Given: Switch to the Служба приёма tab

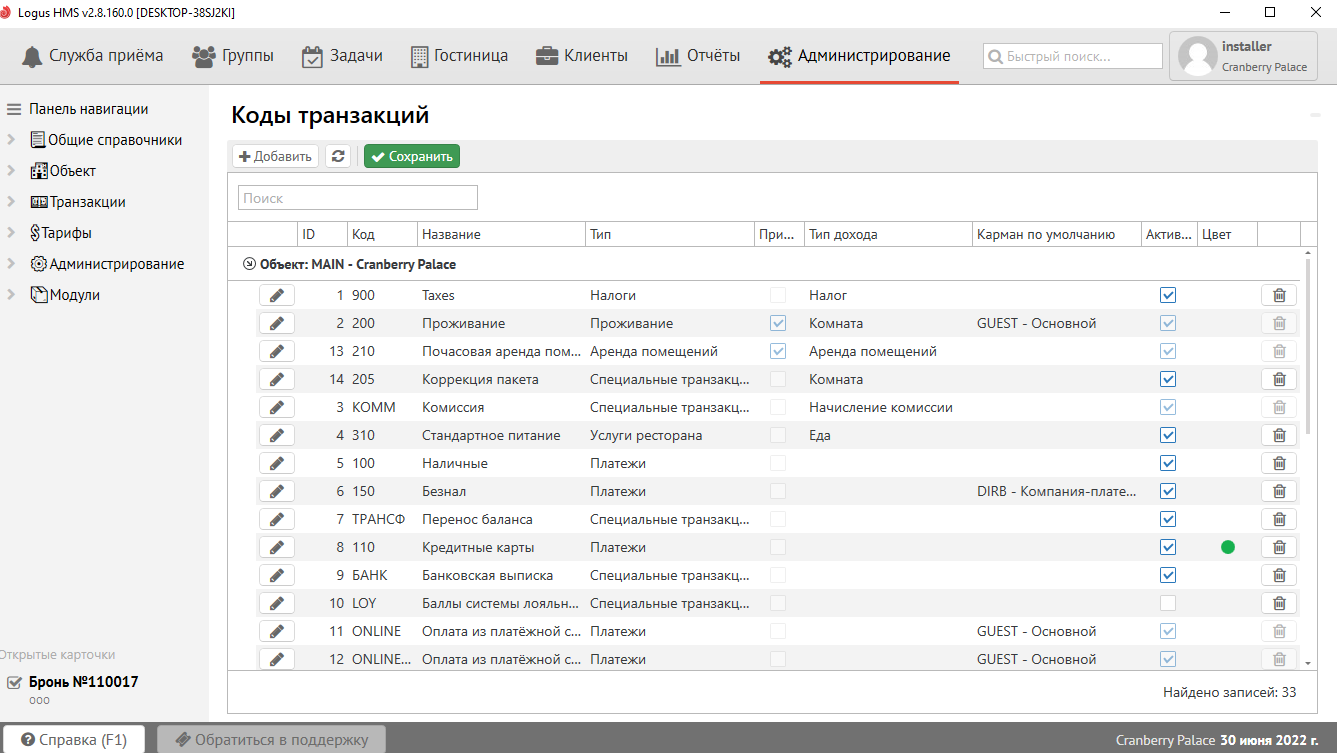Looking at the screenshot, I should tap(92, 56).
